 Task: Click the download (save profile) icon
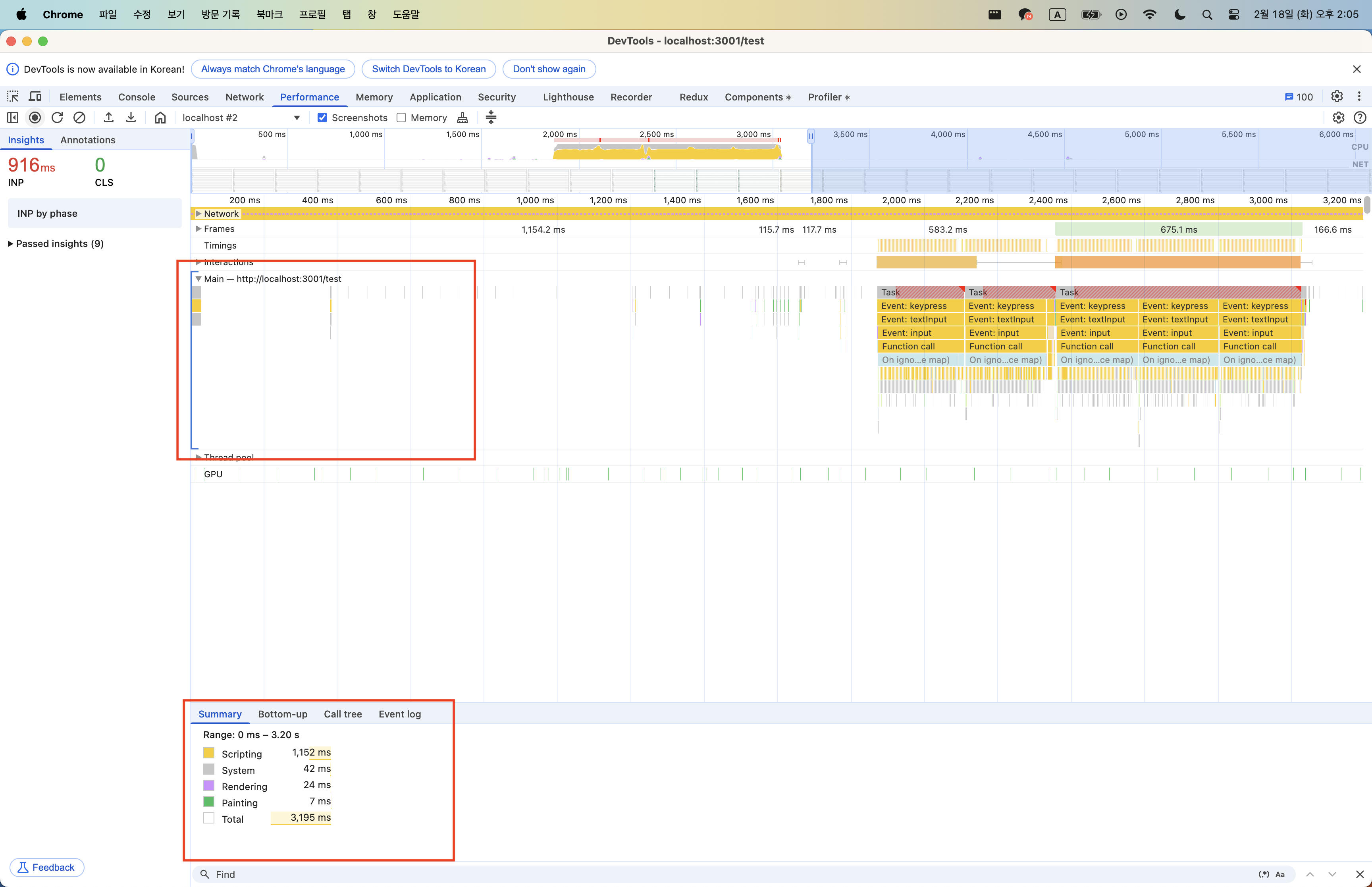pyautogui.click(x=131, y=118)
